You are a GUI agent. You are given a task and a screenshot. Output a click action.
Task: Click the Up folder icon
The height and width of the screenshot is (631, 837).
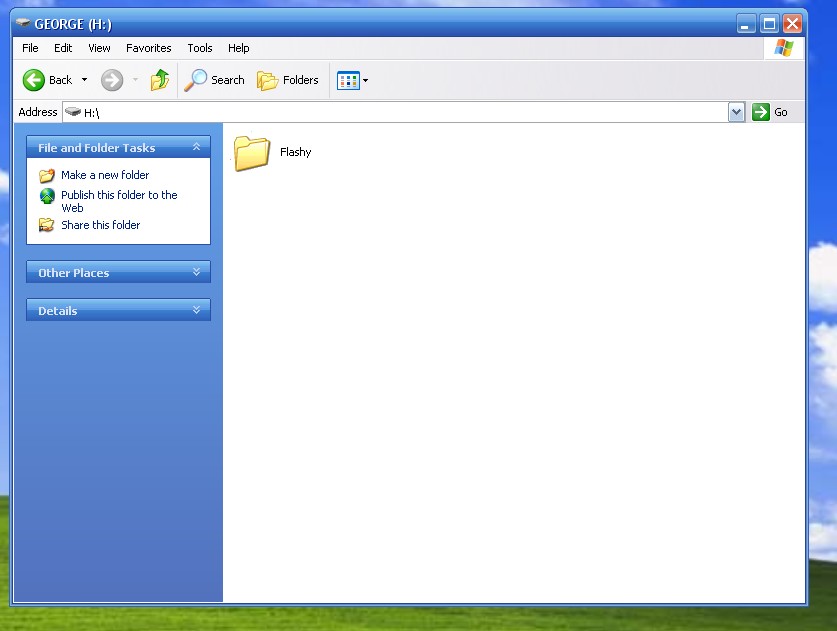pos(160,80)
